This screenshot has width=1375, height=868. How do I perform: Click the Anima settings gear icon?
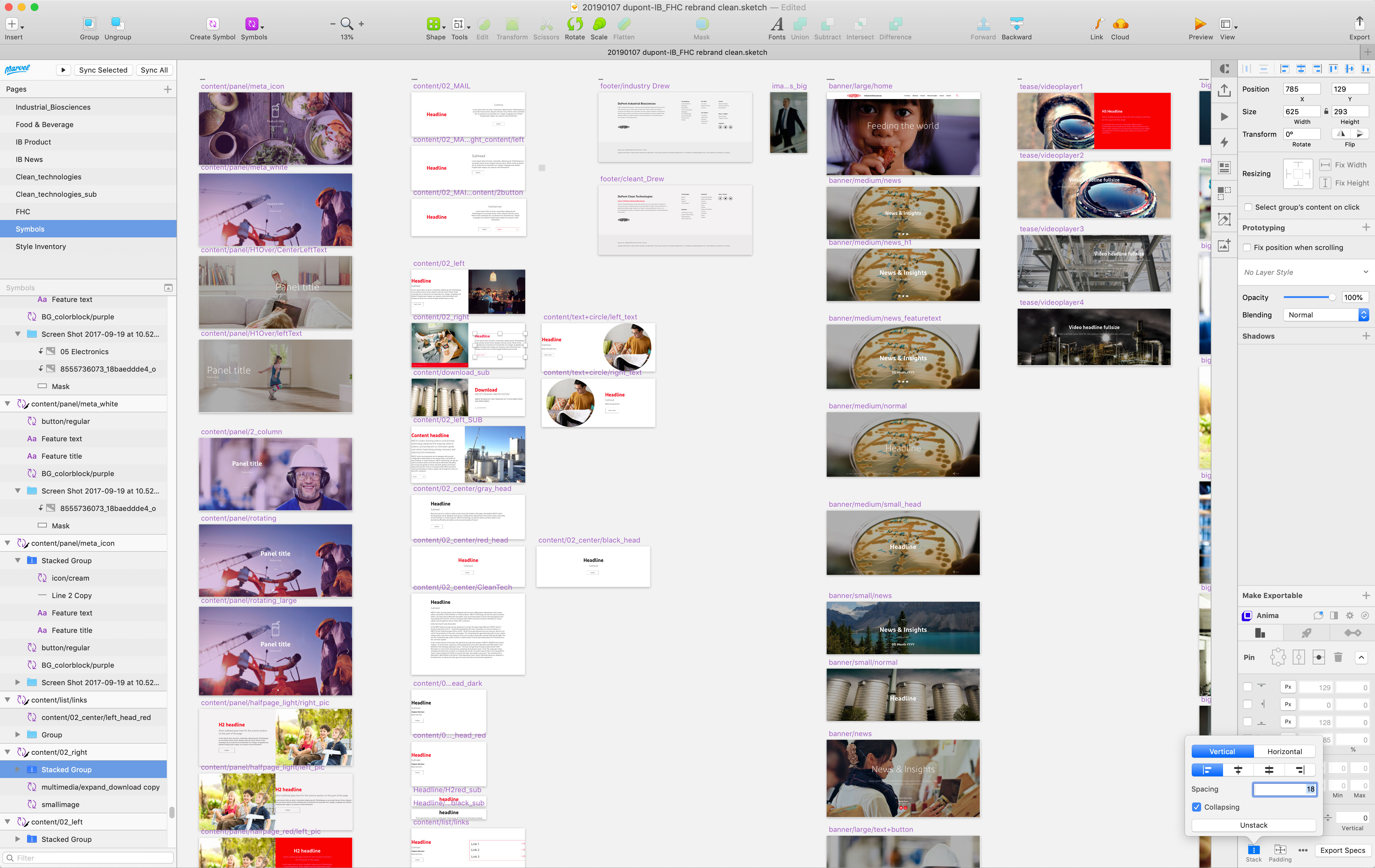coord(1349,615)
